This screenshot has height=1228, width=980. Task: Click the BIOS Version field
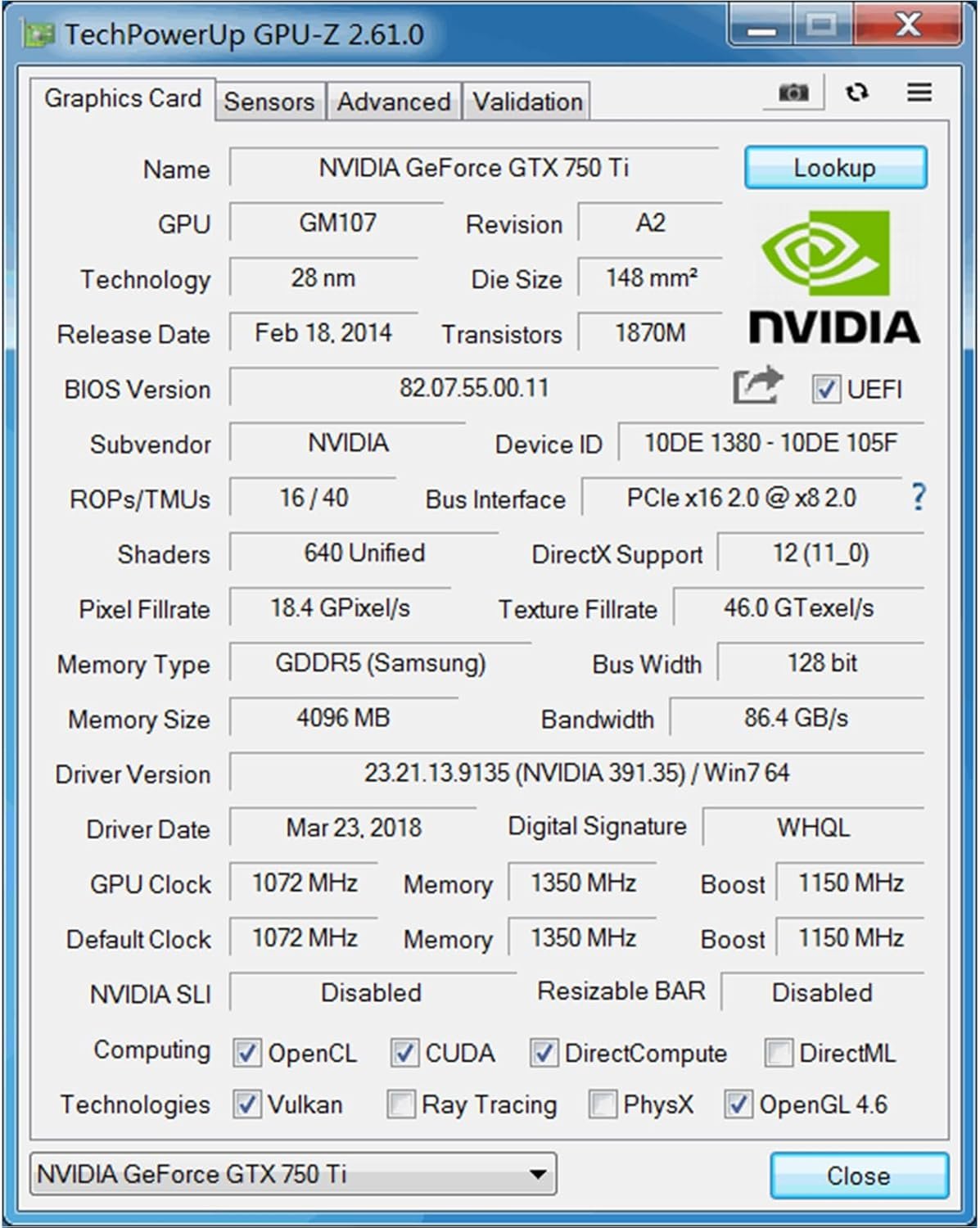click(474, 387)
